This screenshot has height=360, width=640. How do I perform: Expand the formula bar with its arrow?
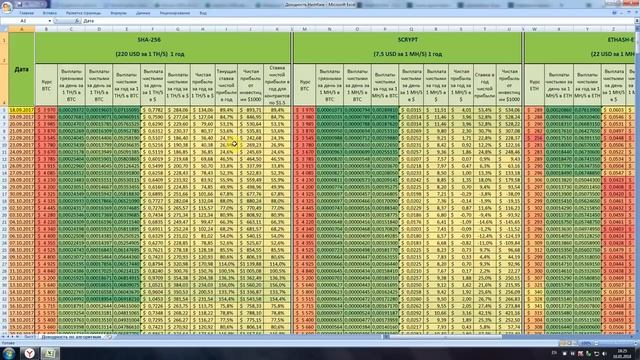tap(636, 21)
